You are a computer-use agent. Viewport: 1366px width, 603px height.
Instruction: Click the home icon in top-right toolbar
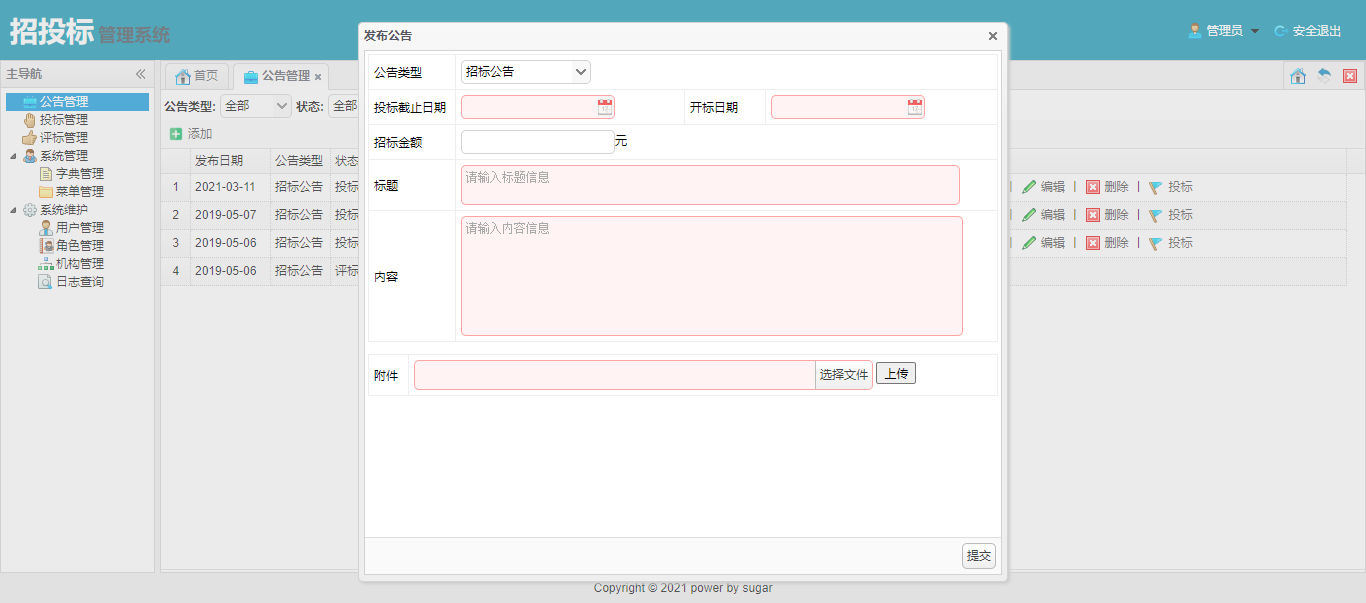point(1298,76)
